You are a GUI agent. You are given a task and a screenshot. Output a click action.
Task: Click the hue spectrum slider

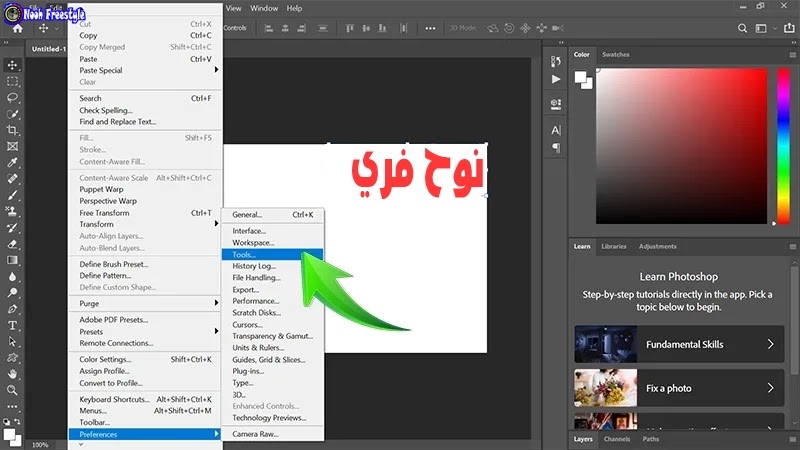coord(783,146)
